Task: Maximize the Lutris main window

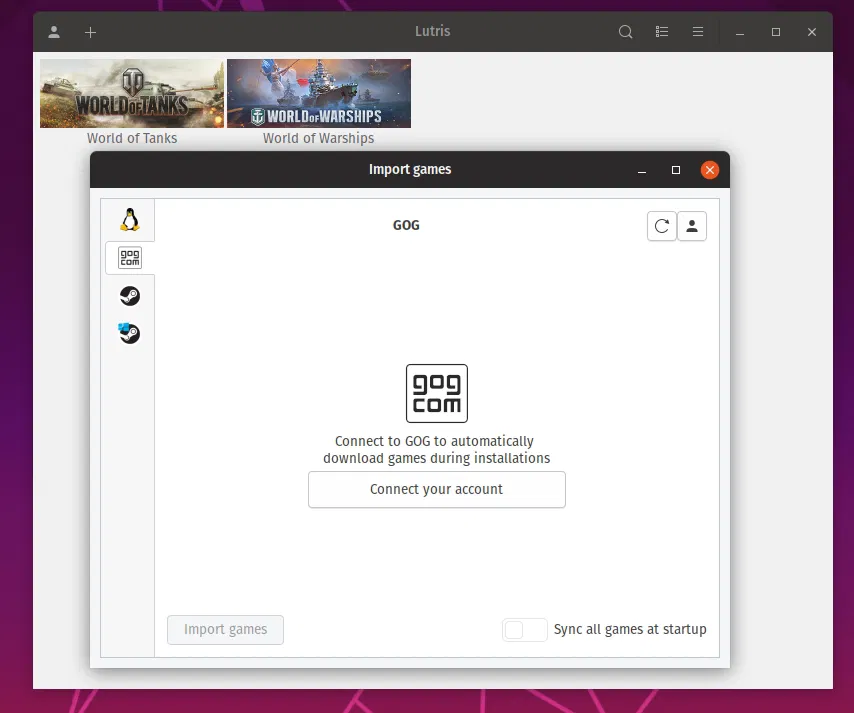Action: pyautogui.click(x=776, y=32)
